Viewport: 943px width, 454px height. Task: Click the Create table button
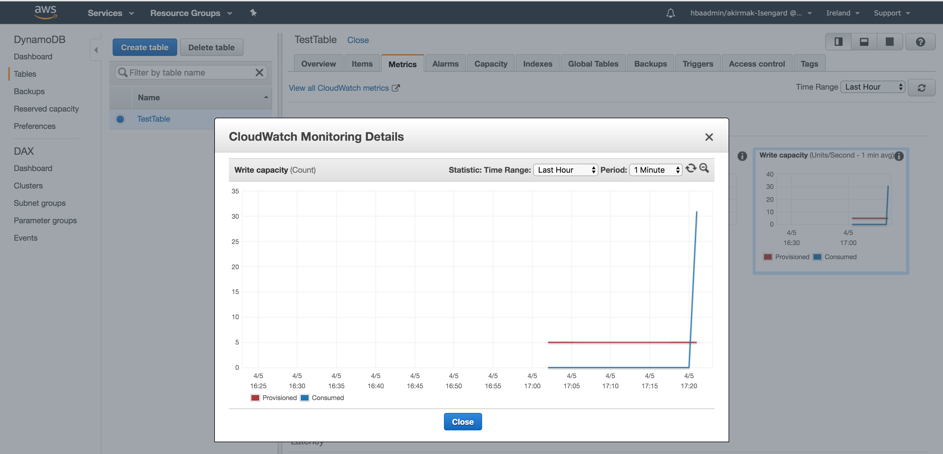(145, 48)
